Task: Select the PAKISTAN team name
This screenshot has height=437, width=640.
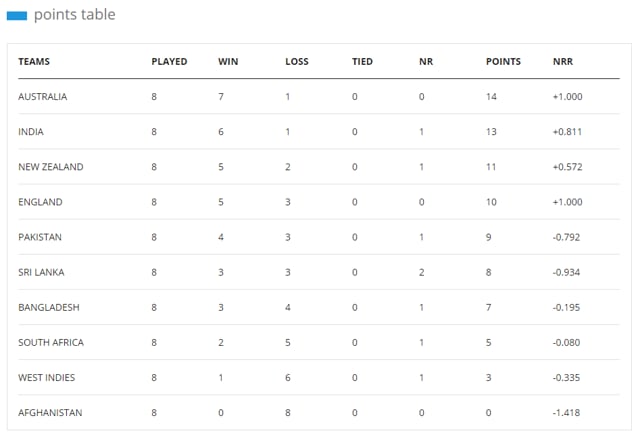Action: pyautogui.click(x=40, y=237)
